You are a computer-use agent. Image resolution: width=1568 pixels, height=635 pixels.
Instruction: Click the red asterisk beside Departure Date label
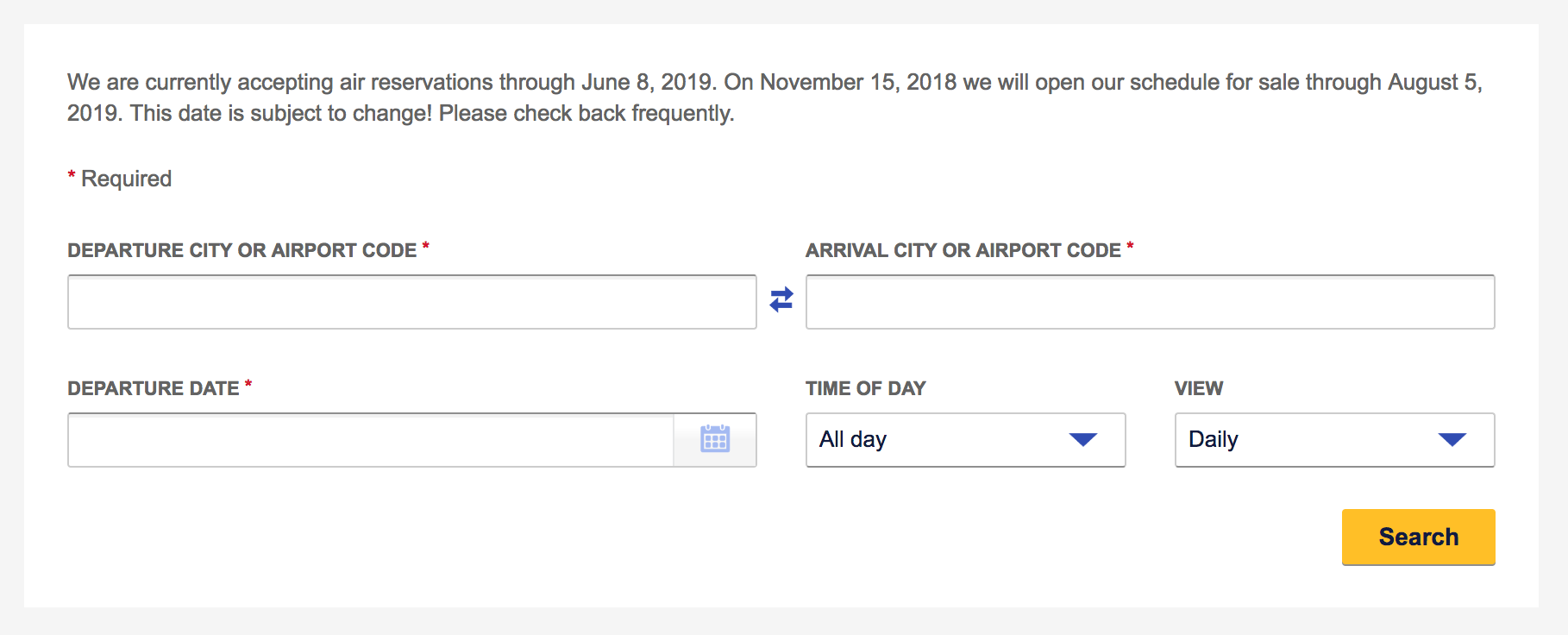[248, 385]
